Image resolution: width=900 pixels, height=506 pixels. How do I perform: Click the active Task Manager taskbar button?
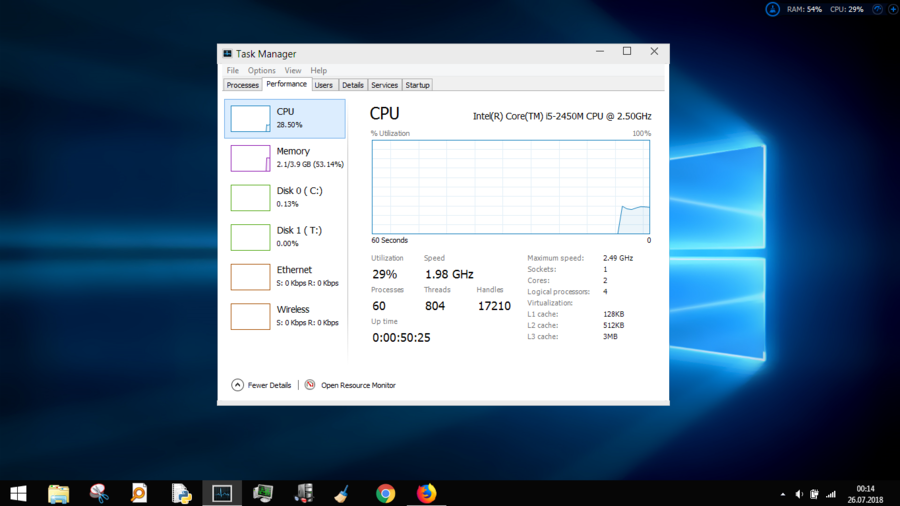pyautogui.click(x=222, y=493)
